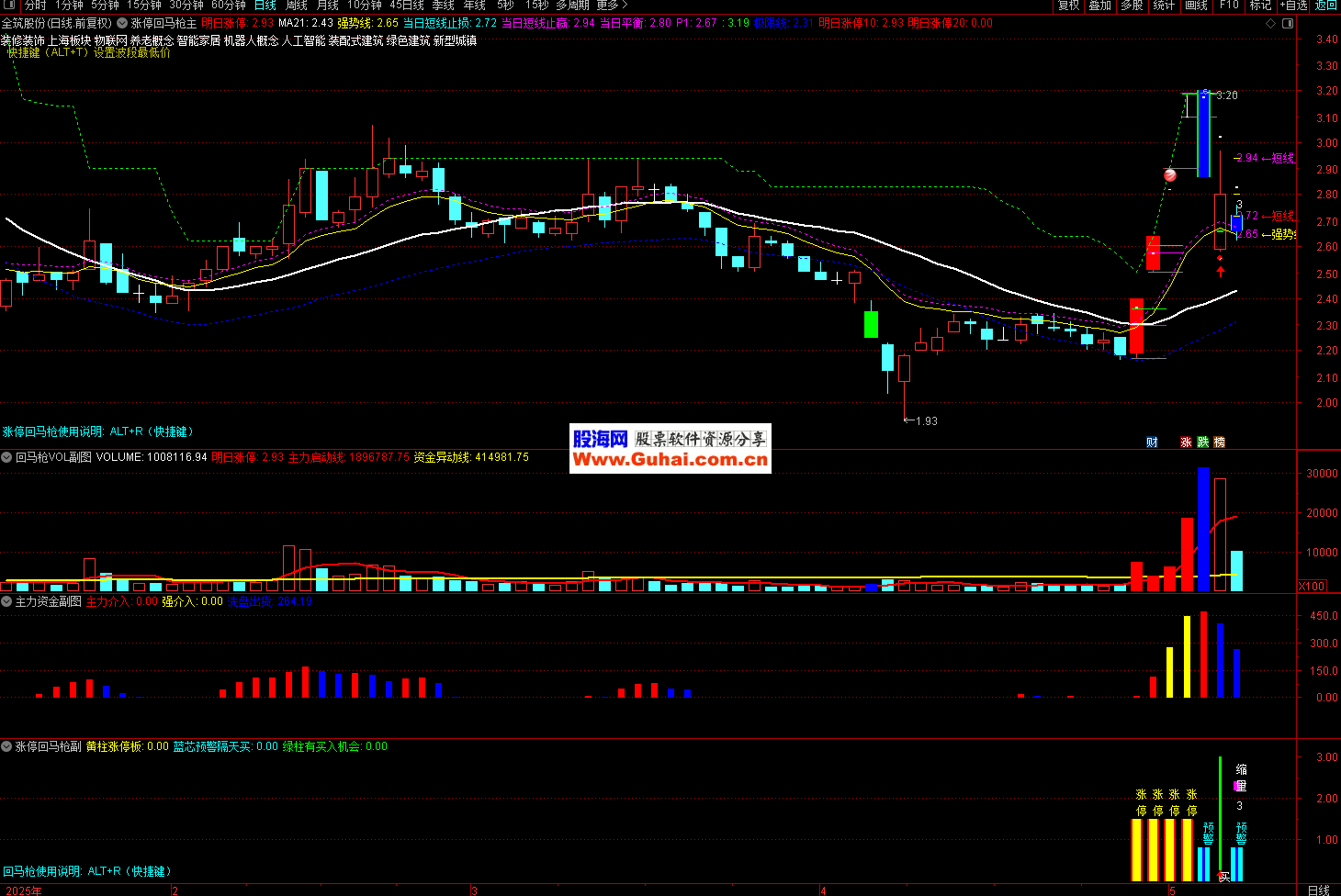Select the 10分钟 period tab

click(x=365, y=6)
